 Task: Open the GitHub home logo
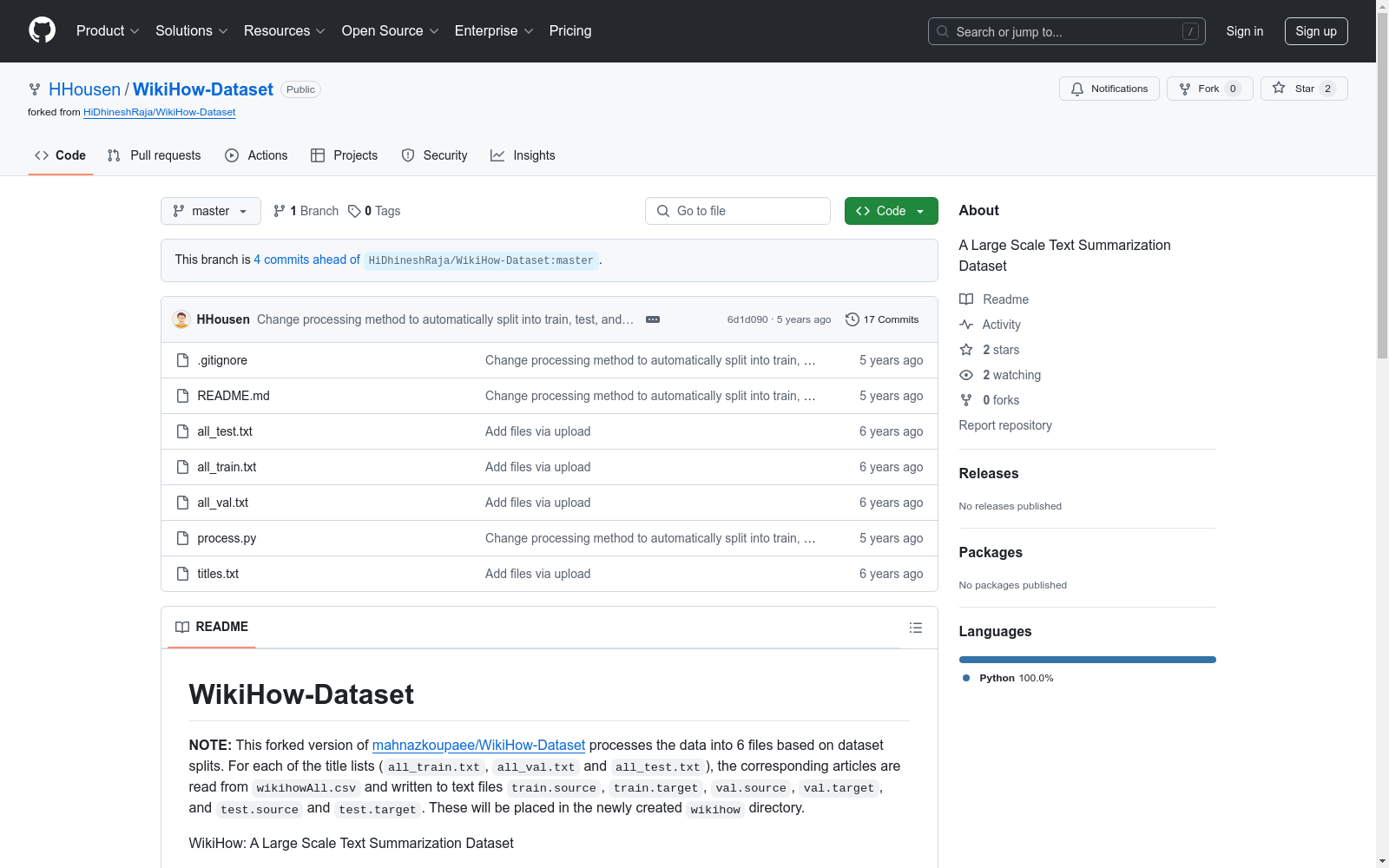(42, 30)
